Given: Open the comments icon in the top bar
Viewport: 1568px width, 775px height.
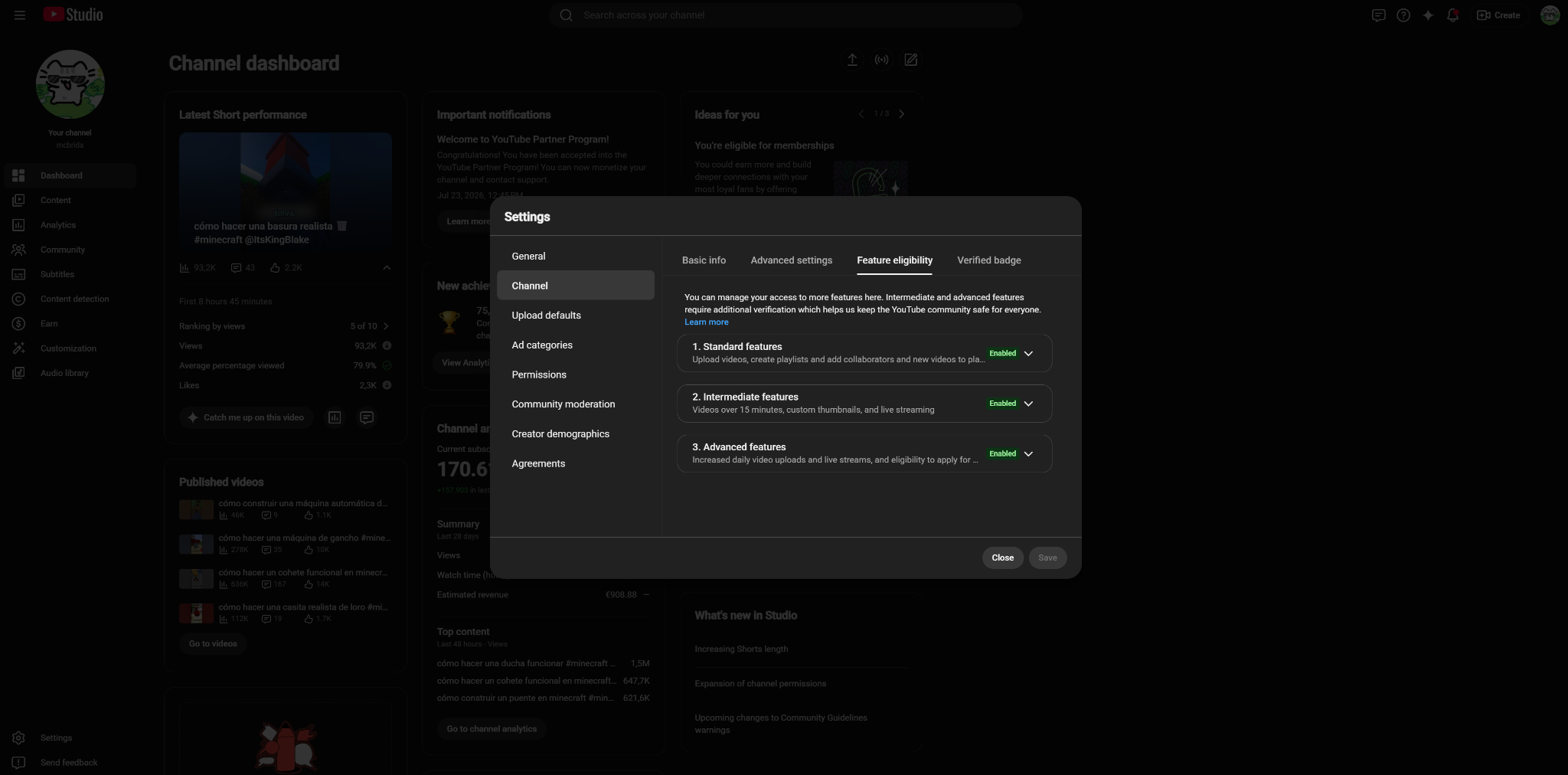Looking at the screenshot, I should (1378, 15).
